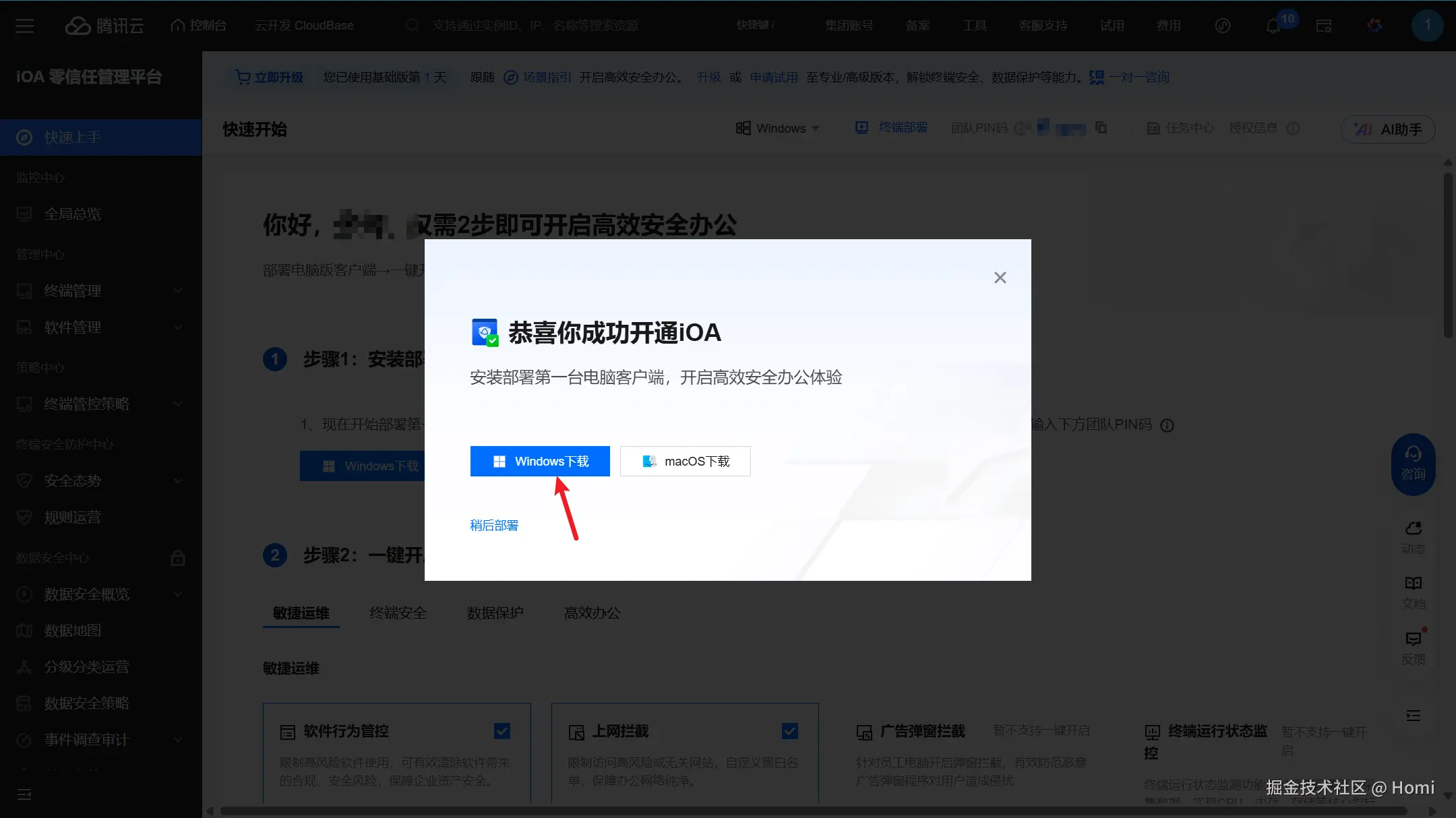Image resolution: width=1456 pixels, height=818 pixels.
Task: Expand the 安全态势 sidebar section
Action: click(x=72, y=480)
